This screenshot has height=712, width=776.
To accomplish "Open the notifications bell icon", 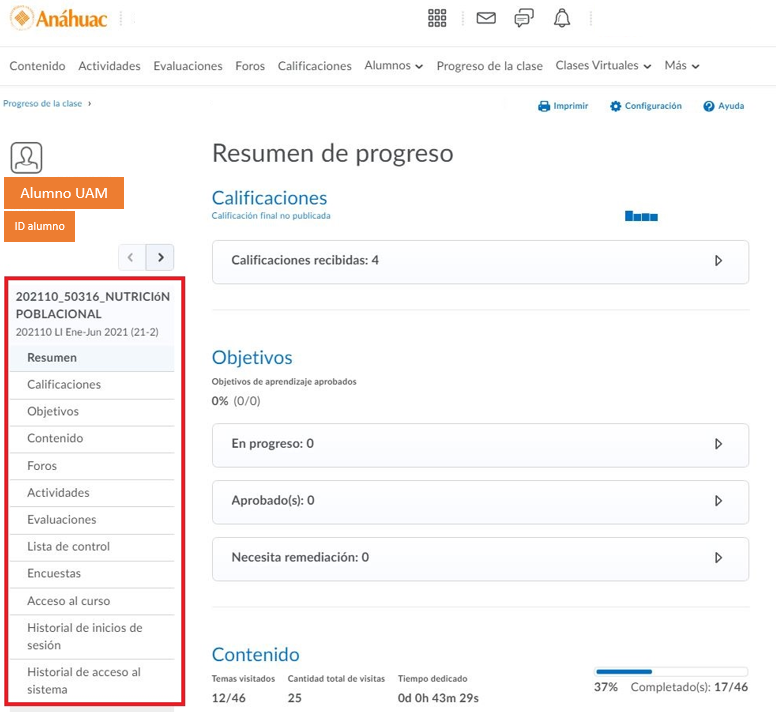I will click(562, 18).
